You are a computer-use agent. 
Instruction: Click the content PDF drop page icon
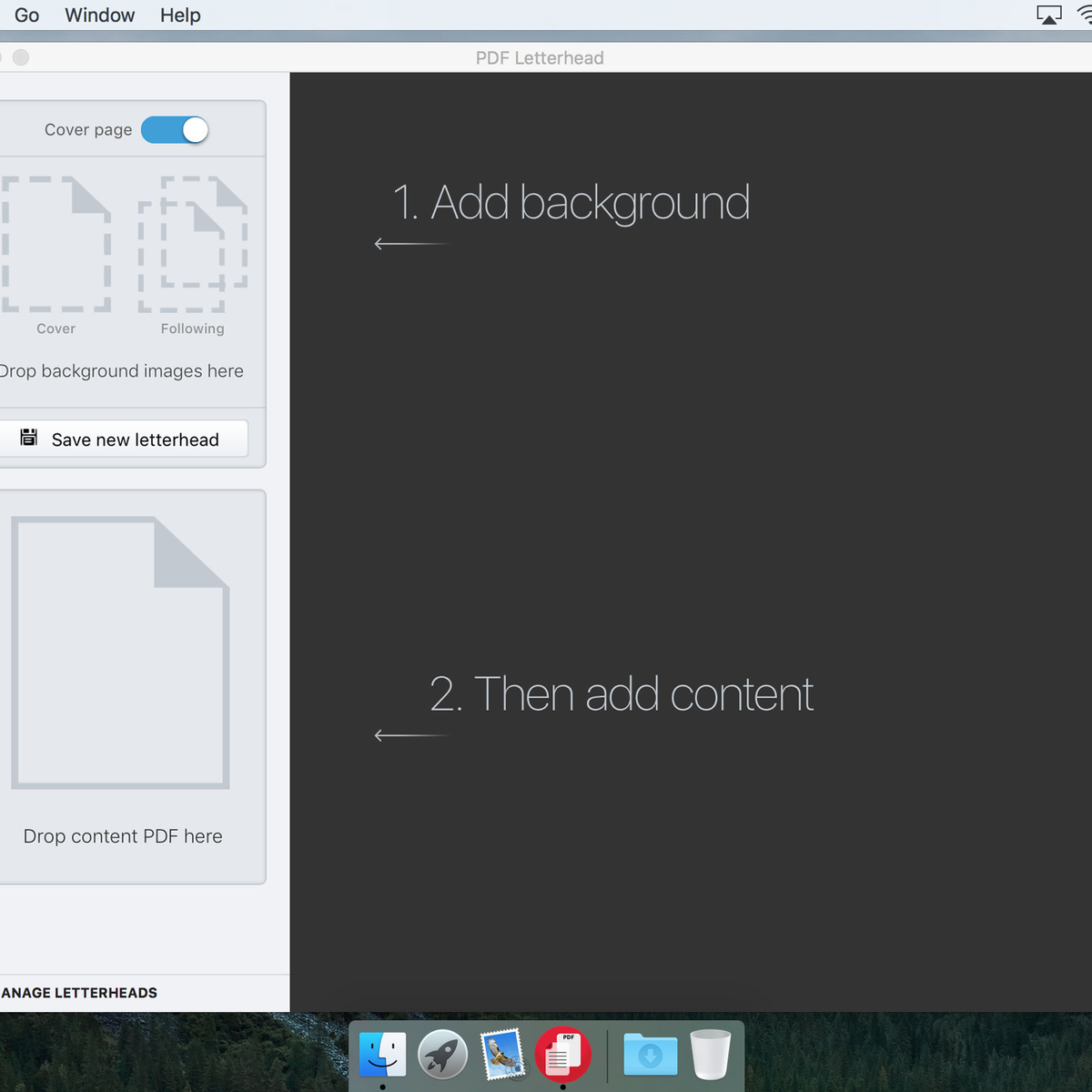pyautogui.click(x=120, y=652)
